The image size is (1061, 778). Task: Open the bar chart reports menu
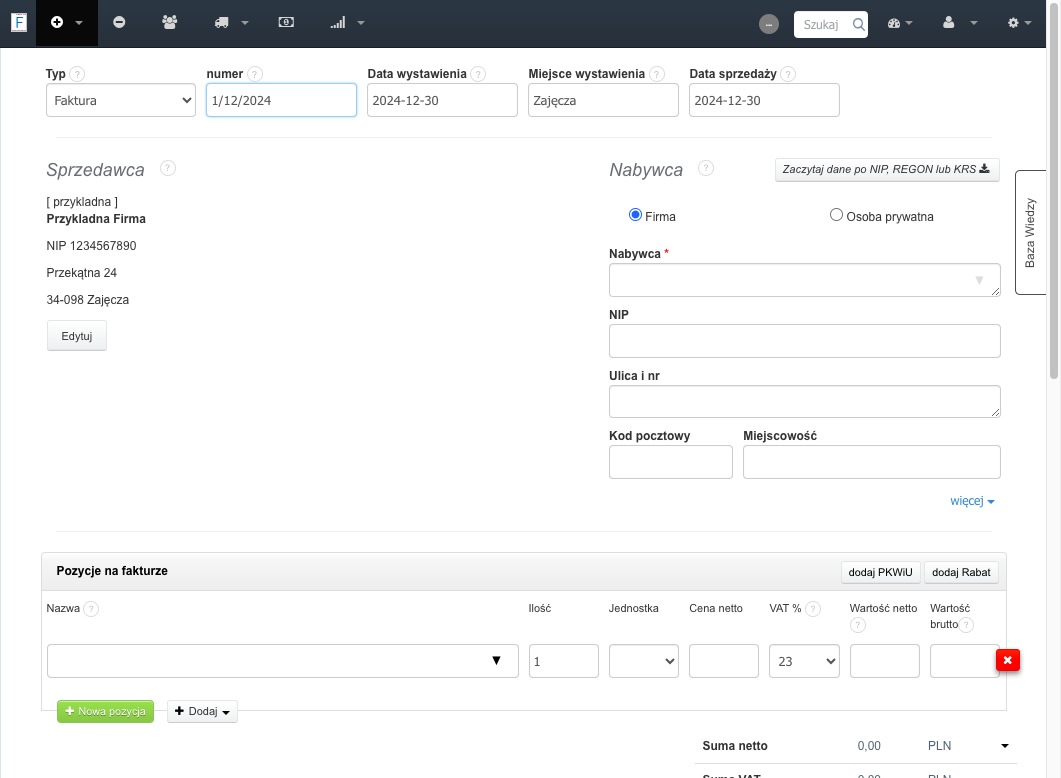pos(347,22)
